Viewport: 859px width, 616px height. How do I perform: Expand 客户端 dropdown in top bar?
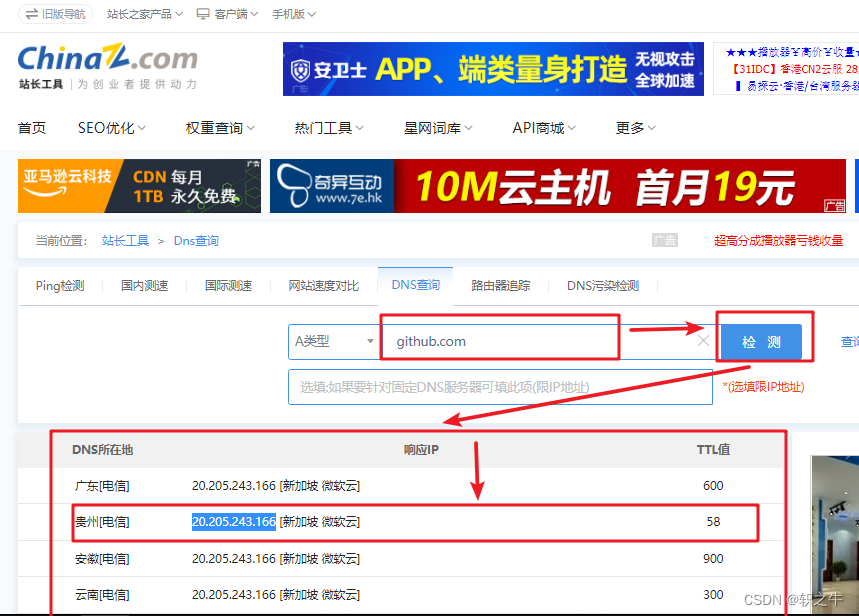coord(227,14)
